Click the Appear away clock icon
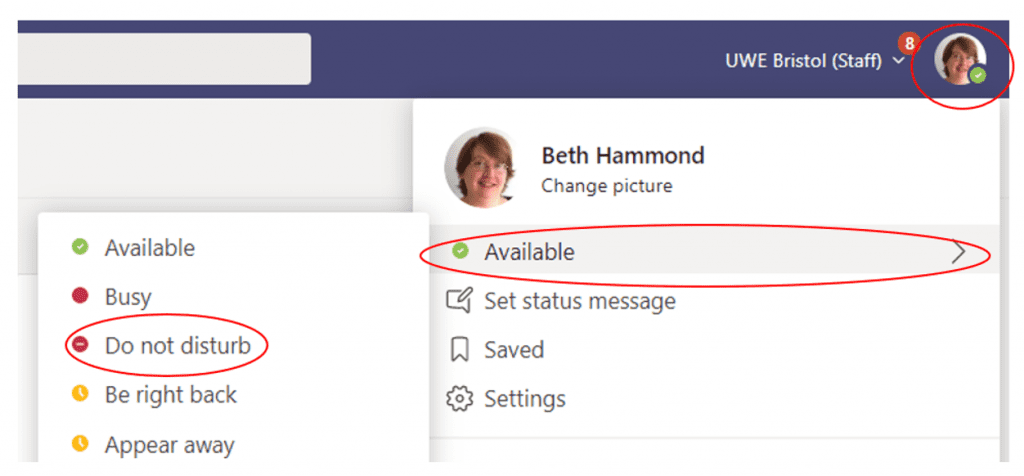 pos(80,444)
